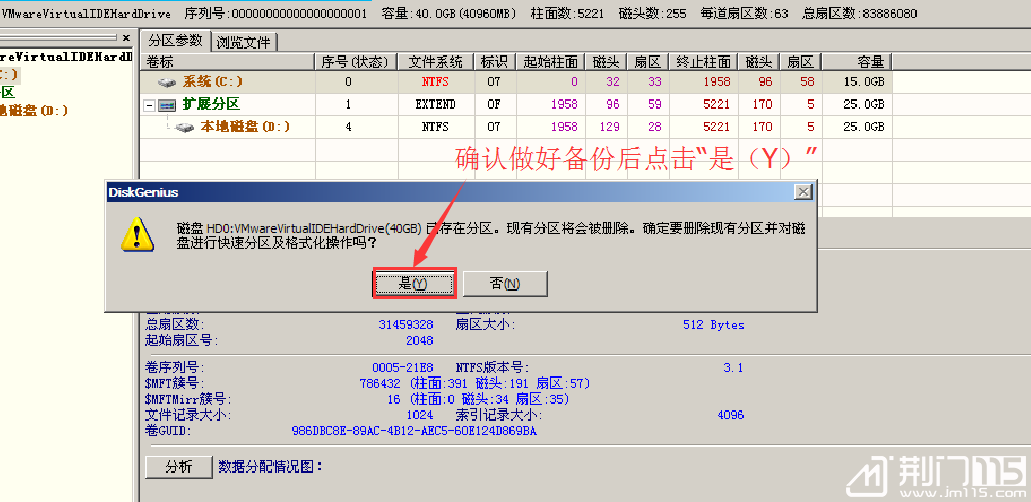Viewport: 1031px width, 502px height.
Task: Click the 系统(C:) drive icon in table
Action: [x=168, y=82]
